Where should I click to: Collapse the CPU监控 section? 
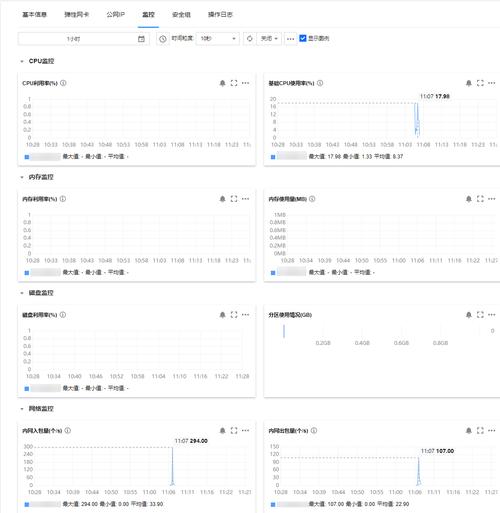coord(22,61)
